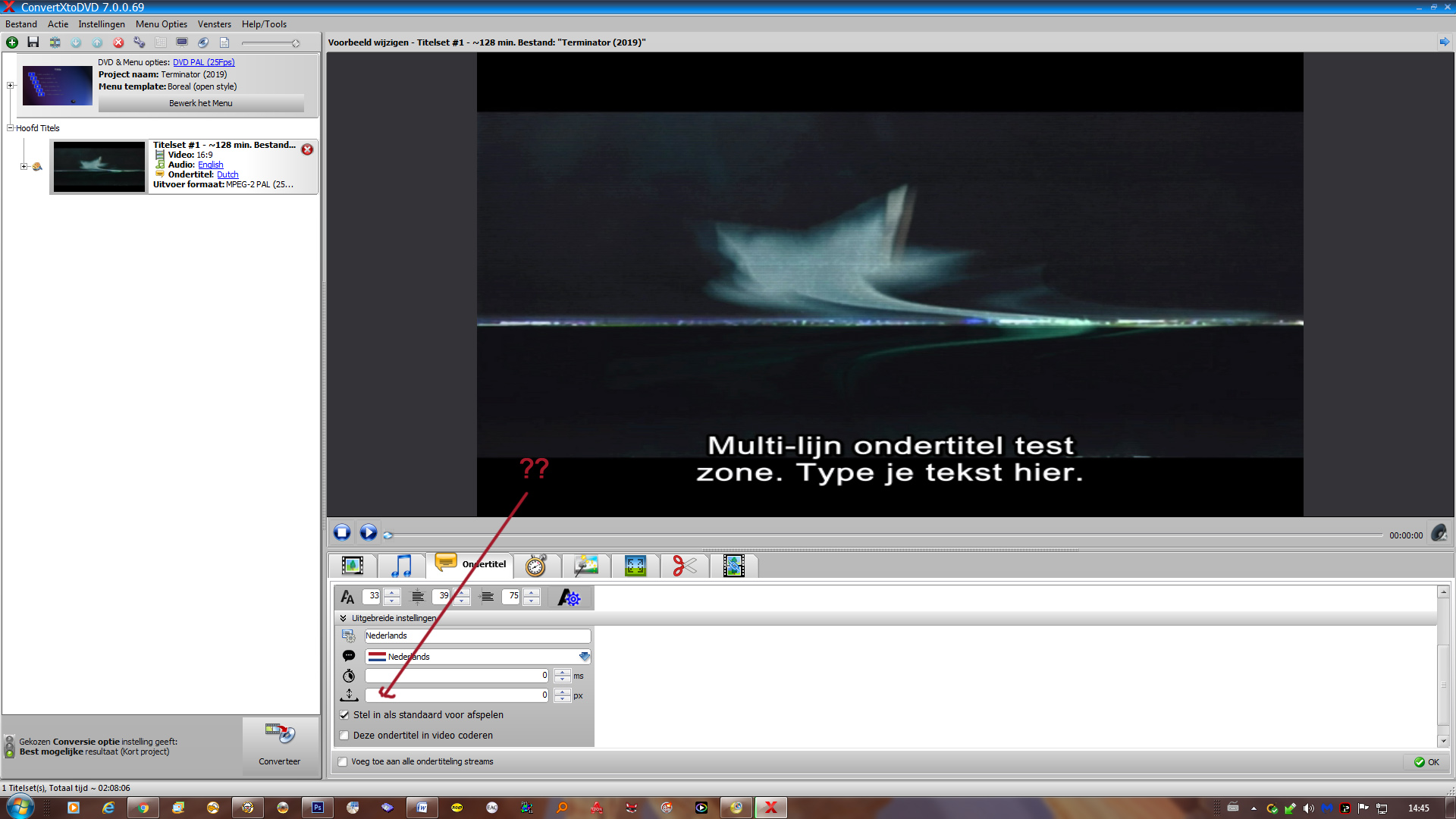Click the move up arrow icon
The height and width of the screenshot is (819, 1456).
click(97, 42)
